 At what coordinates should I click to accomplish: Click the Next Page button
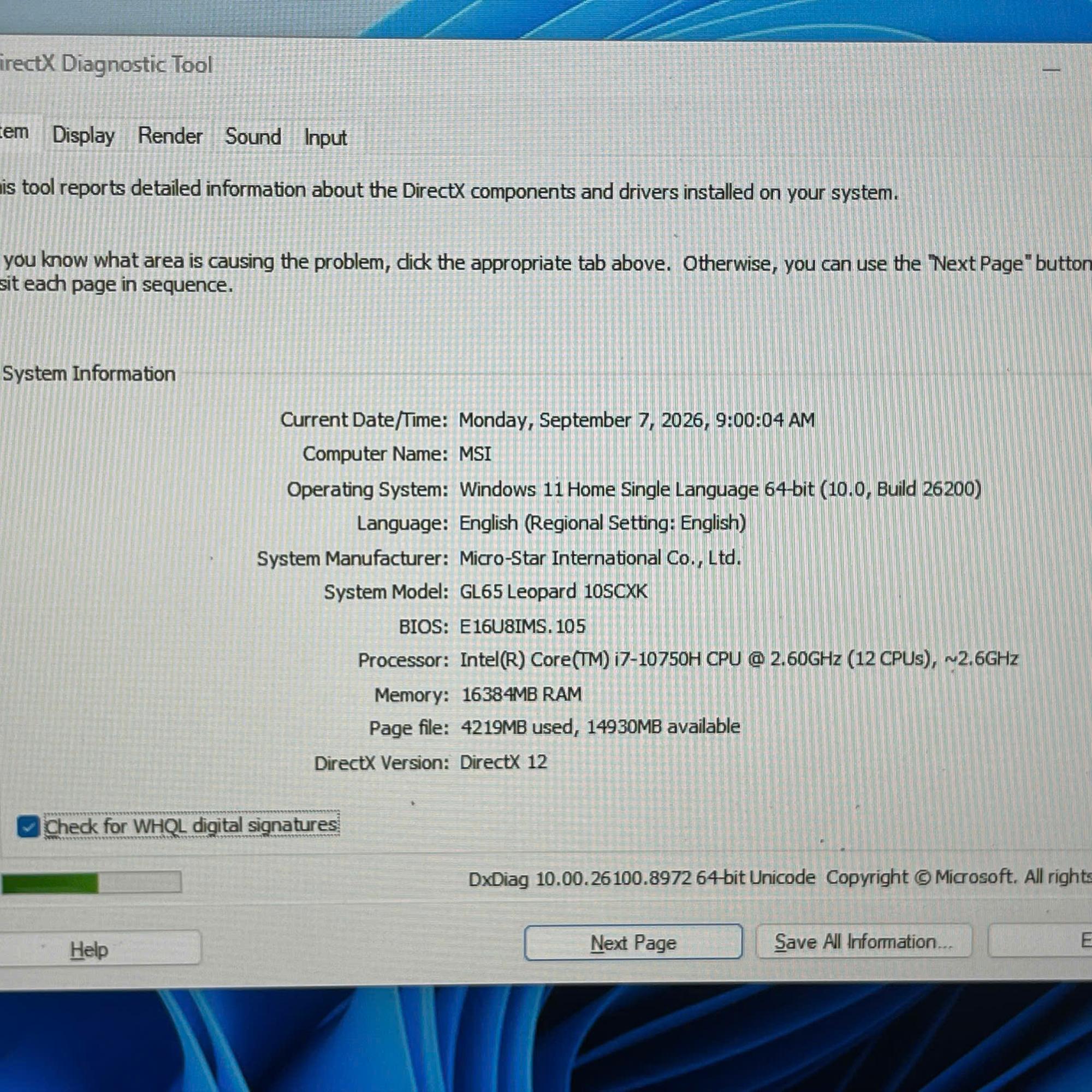pos(633,942)
